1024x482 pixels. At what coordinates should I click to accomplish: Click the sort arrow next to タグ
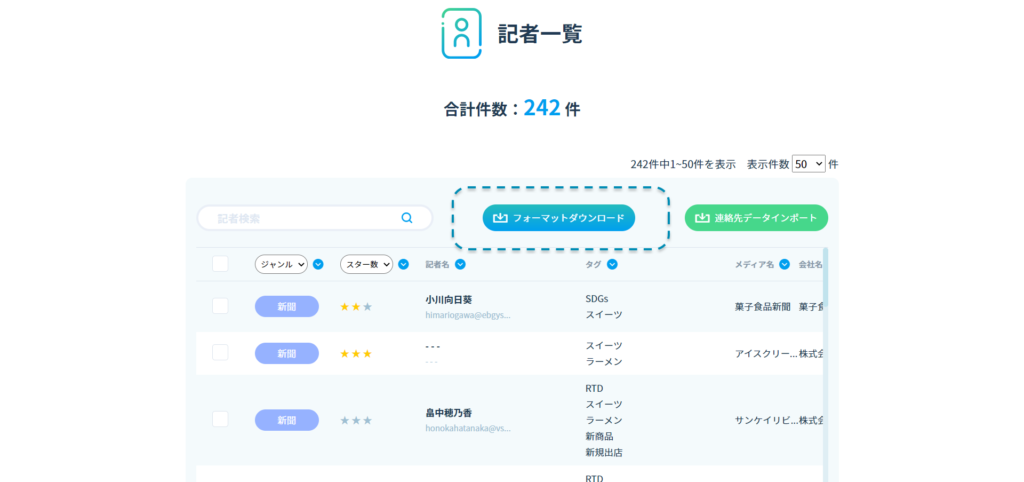pos(612,265)
